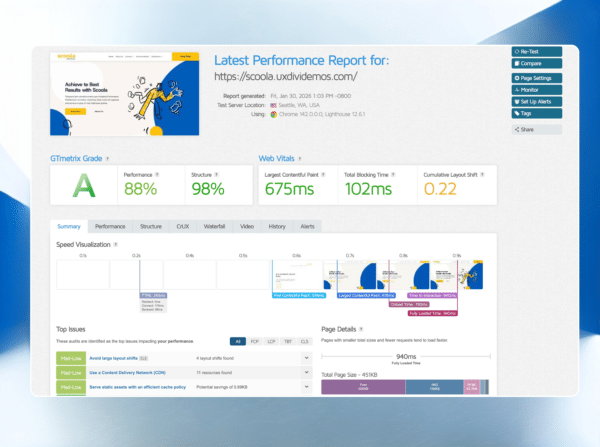Click the Onload Time marker
The height and width of the screenshot is (447, 600).
tap(409, 304)
